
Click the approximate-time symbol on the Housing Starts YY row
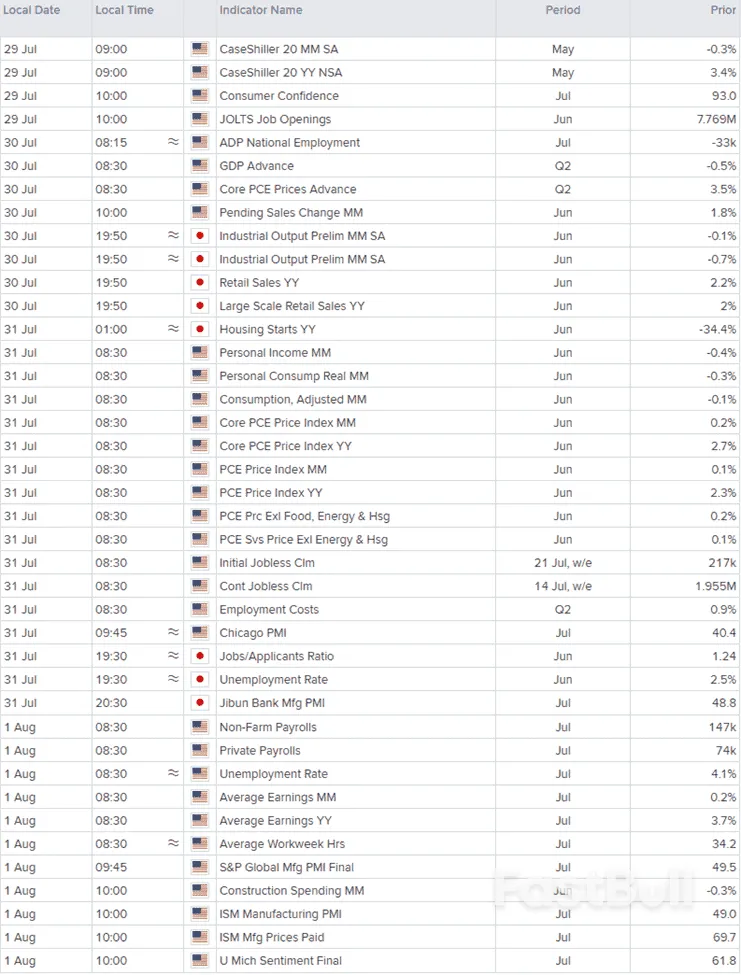point(173,329)
